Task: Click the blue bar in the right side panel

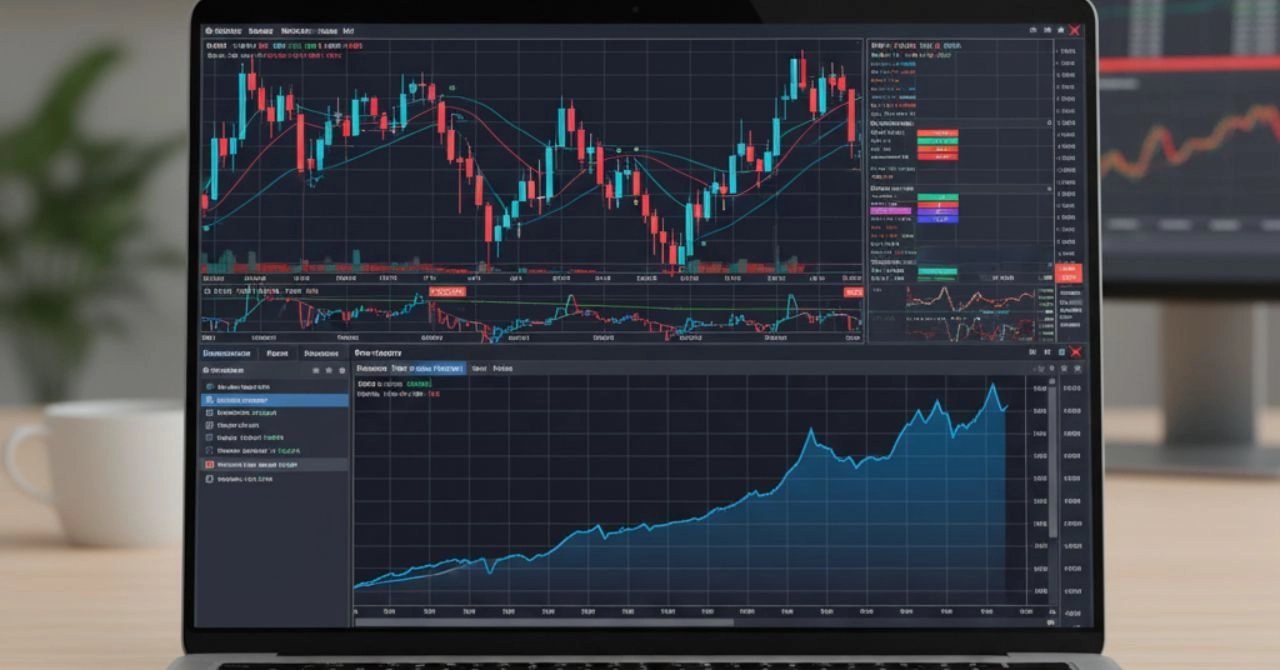Action: (x=937, y=220)
